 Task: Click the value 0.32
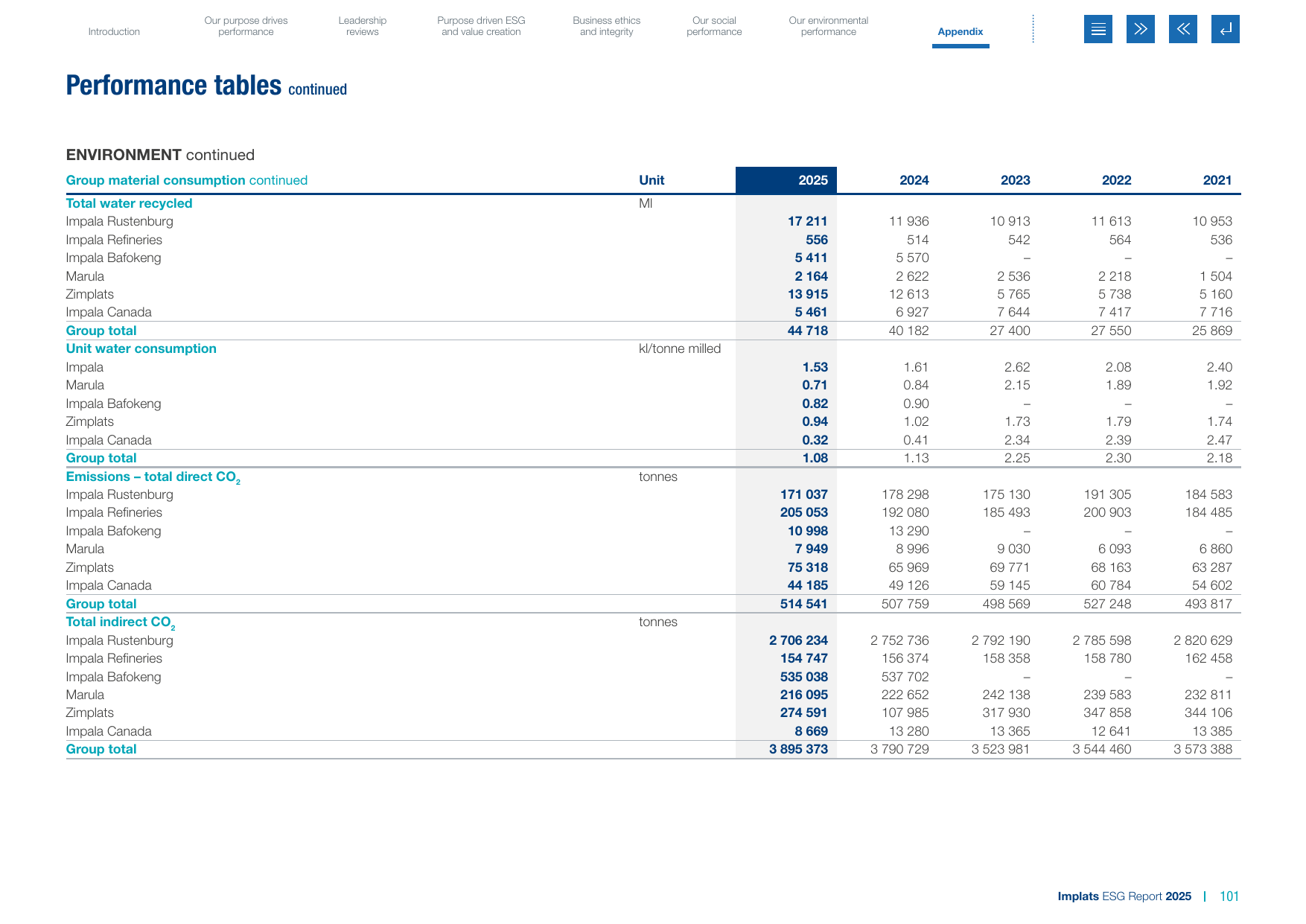coord(815,440)
